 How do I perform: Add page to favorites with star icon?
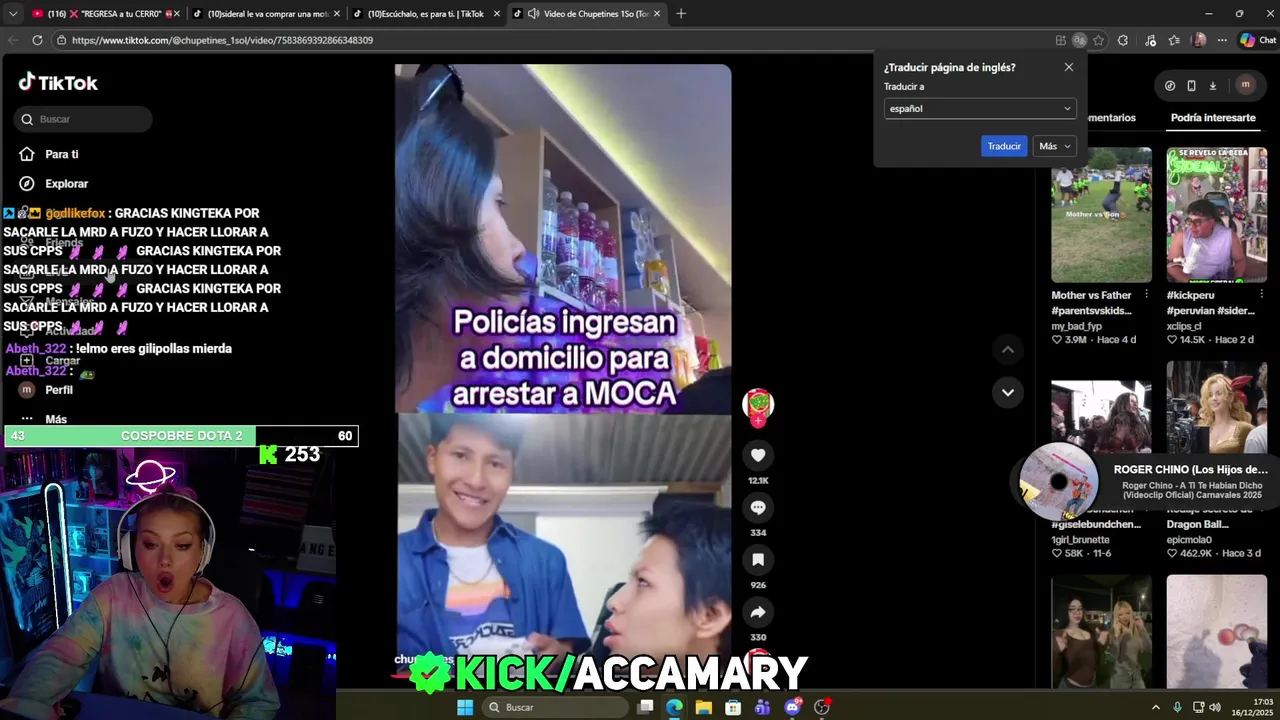[1098, 40]
